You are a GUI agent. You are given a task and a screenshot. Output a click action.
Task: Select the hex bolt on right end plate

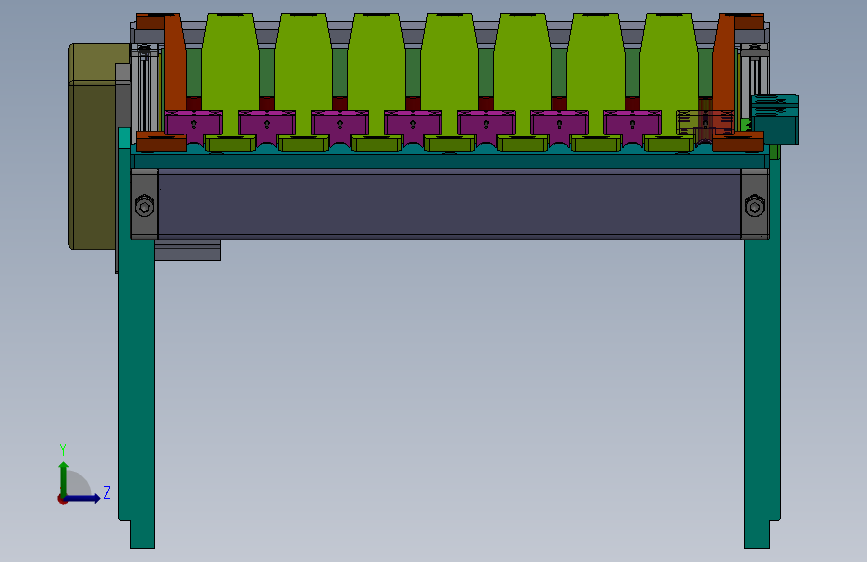coord(755,206)
